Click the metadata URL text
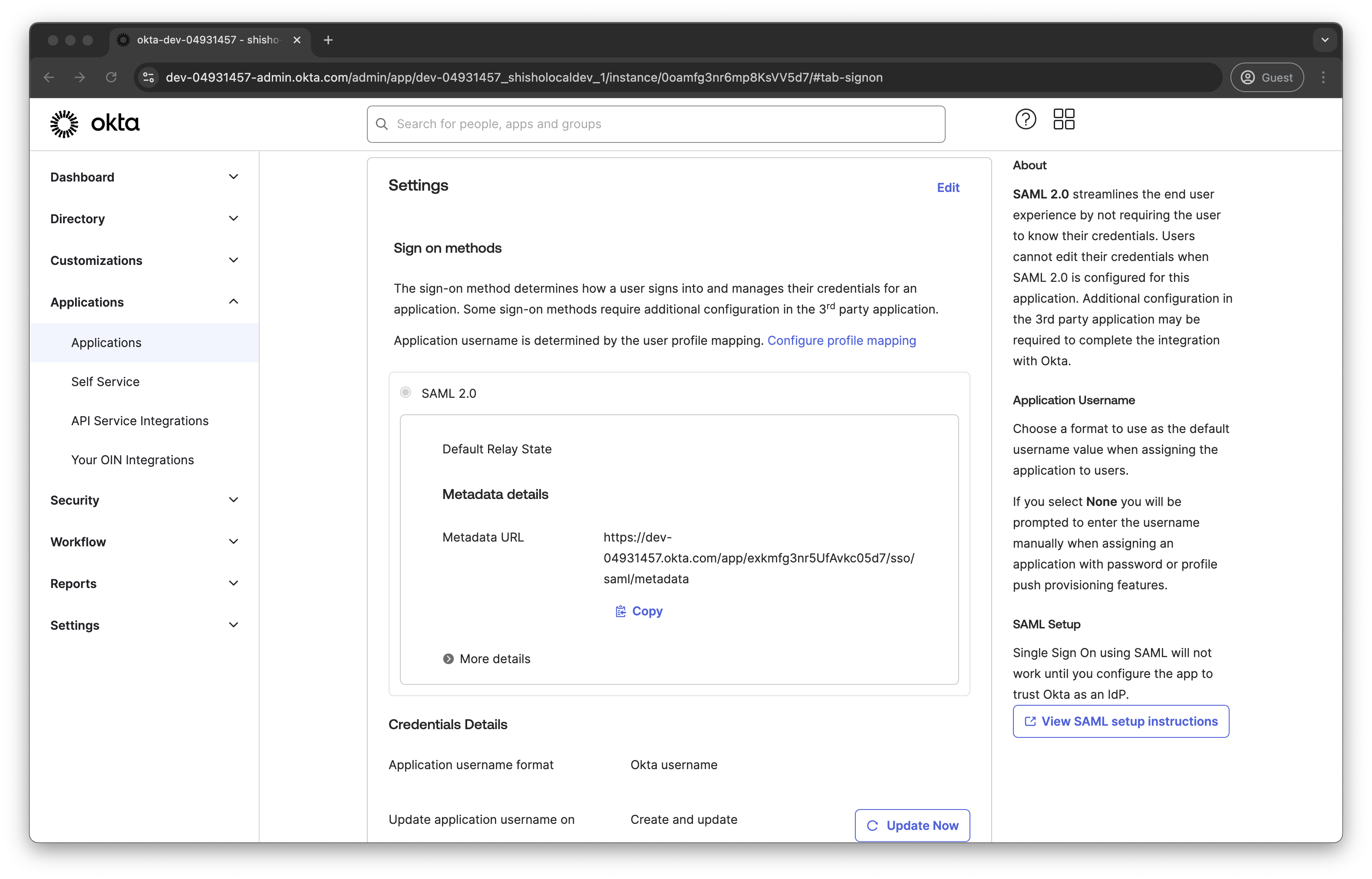Screen dimensions: 1372x879 point(759,558)
